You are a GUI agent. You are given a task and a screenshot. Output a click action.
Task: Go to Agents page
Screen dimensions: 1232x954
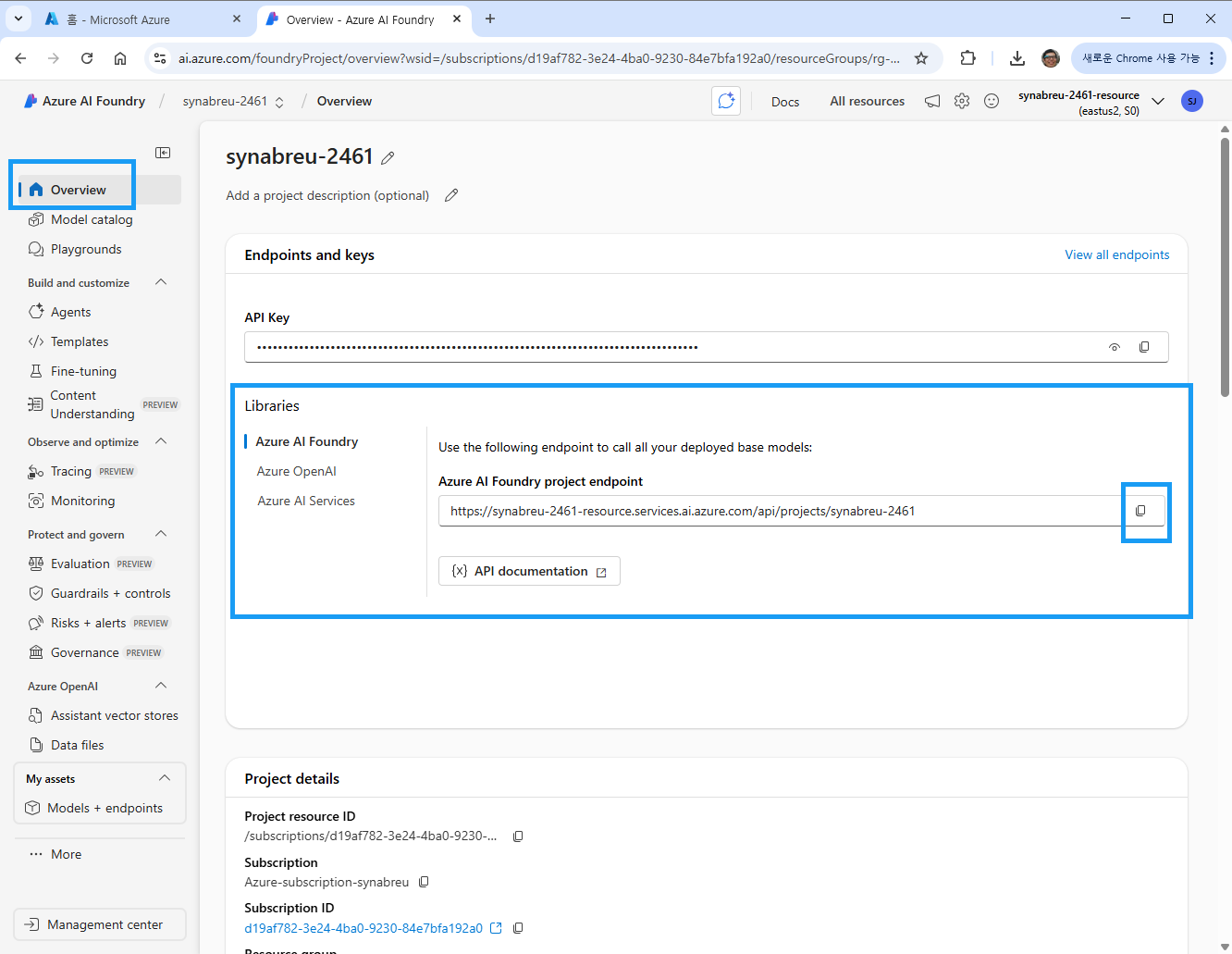pos(70,312)
